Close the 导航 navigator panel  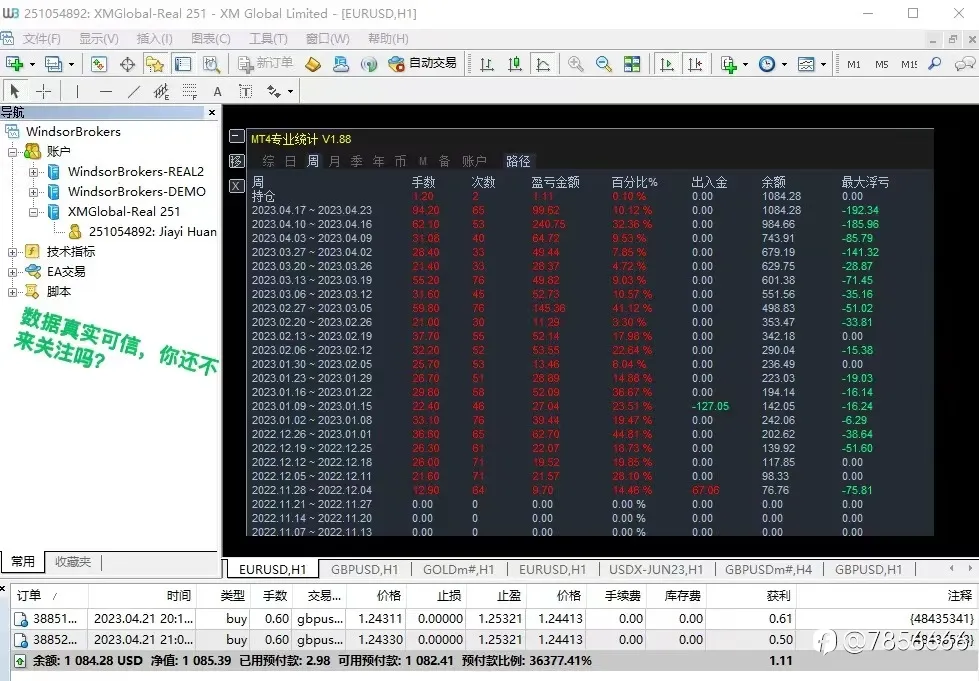(x=212, y=112)
